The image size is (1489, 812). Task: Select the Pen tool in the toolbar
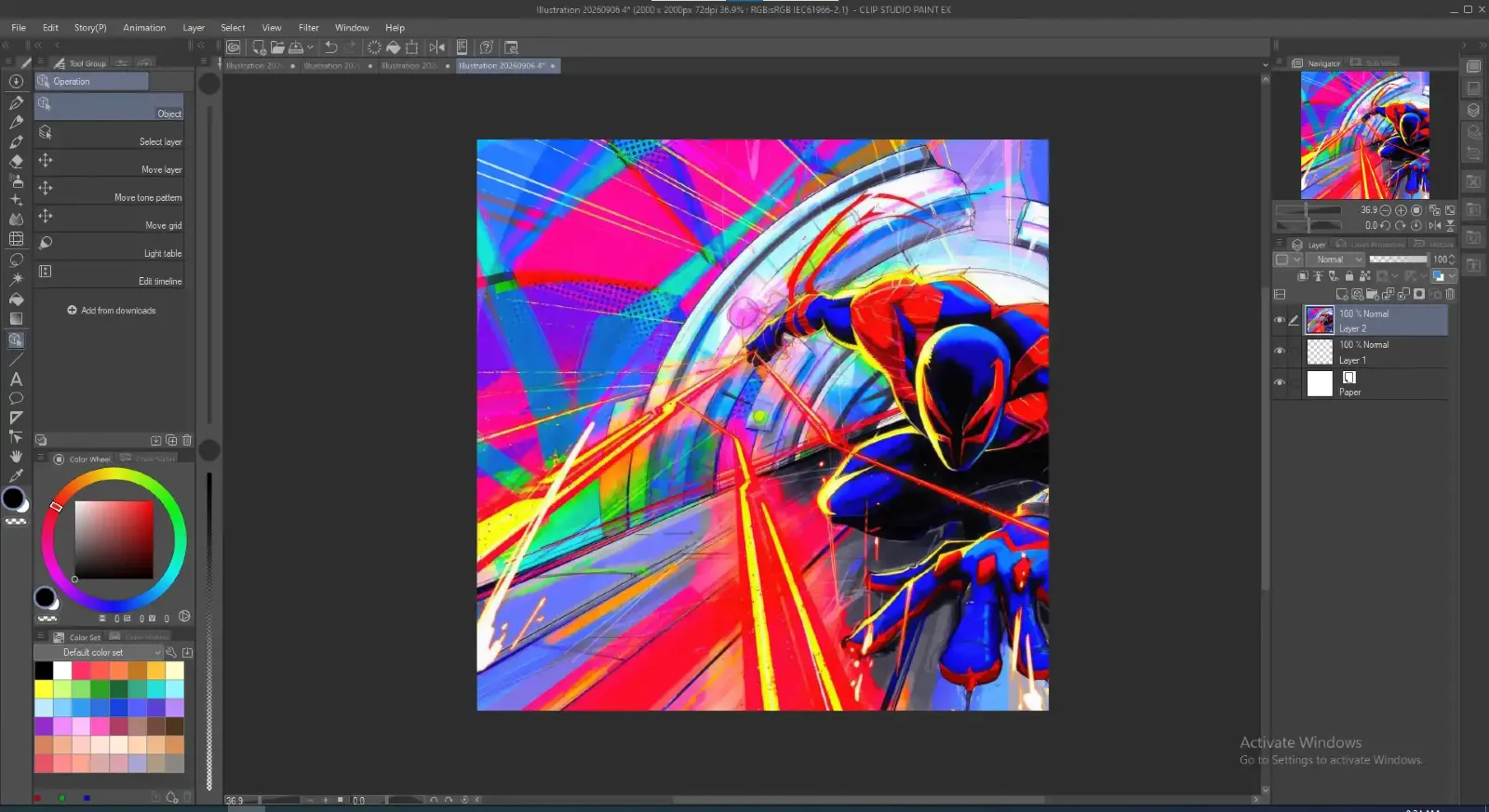point(16,102)
